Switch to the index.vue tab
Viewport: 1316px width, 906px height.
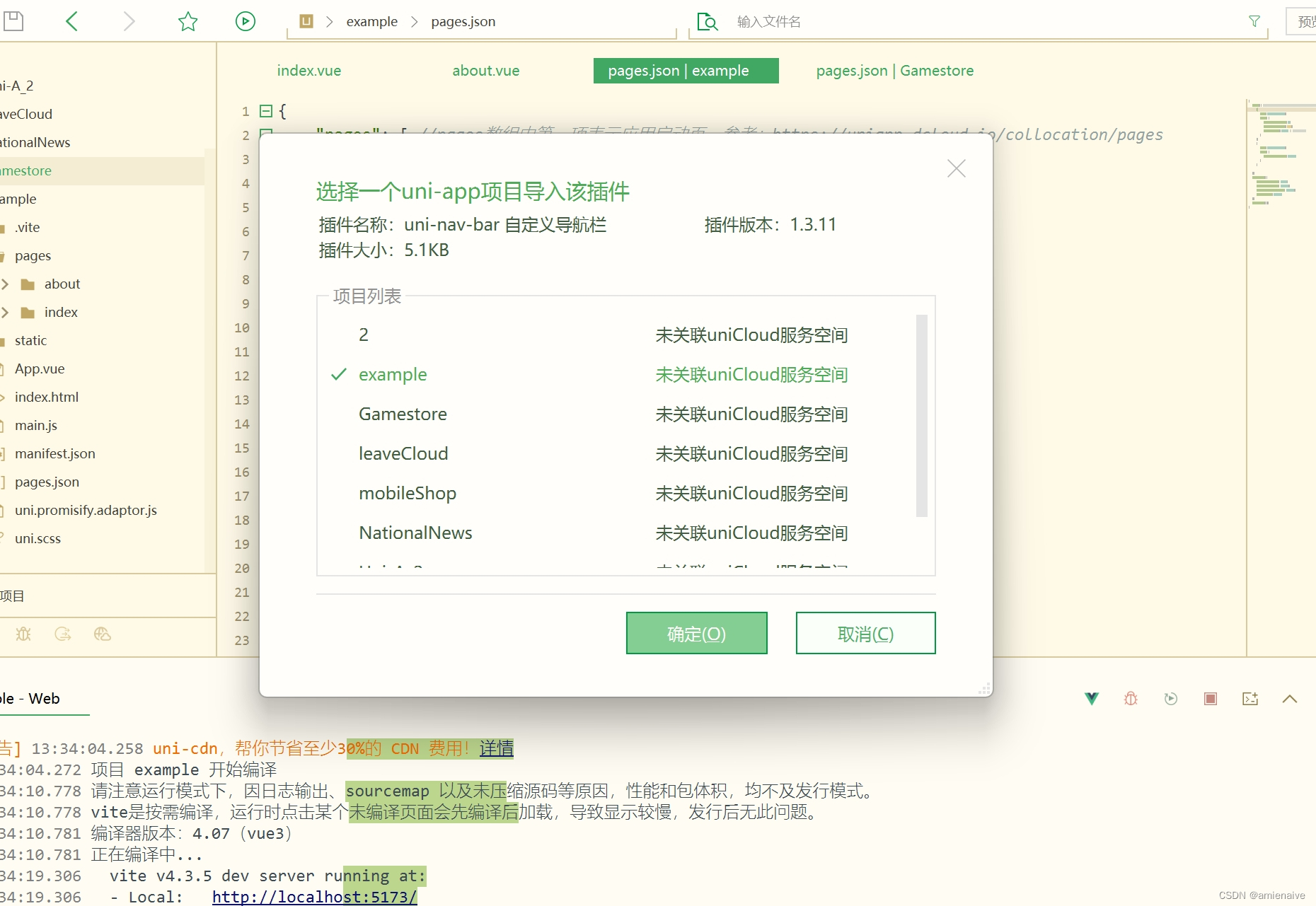(309, 71)
